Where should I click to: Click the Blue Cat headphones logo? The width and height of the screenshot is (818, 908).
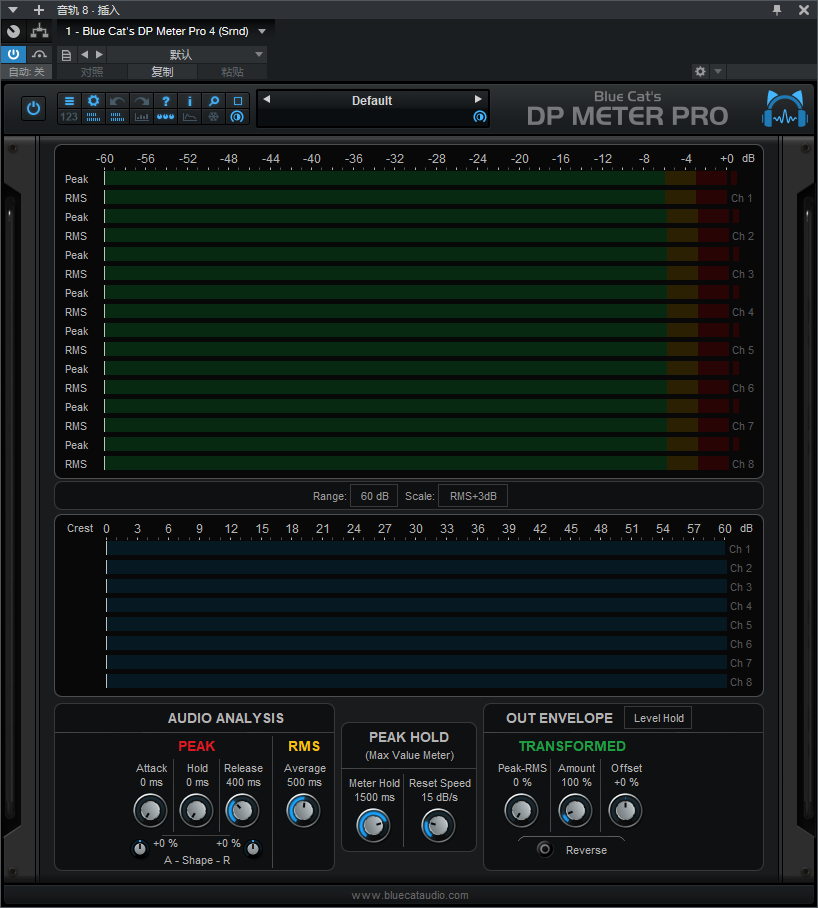pos(785,108)
